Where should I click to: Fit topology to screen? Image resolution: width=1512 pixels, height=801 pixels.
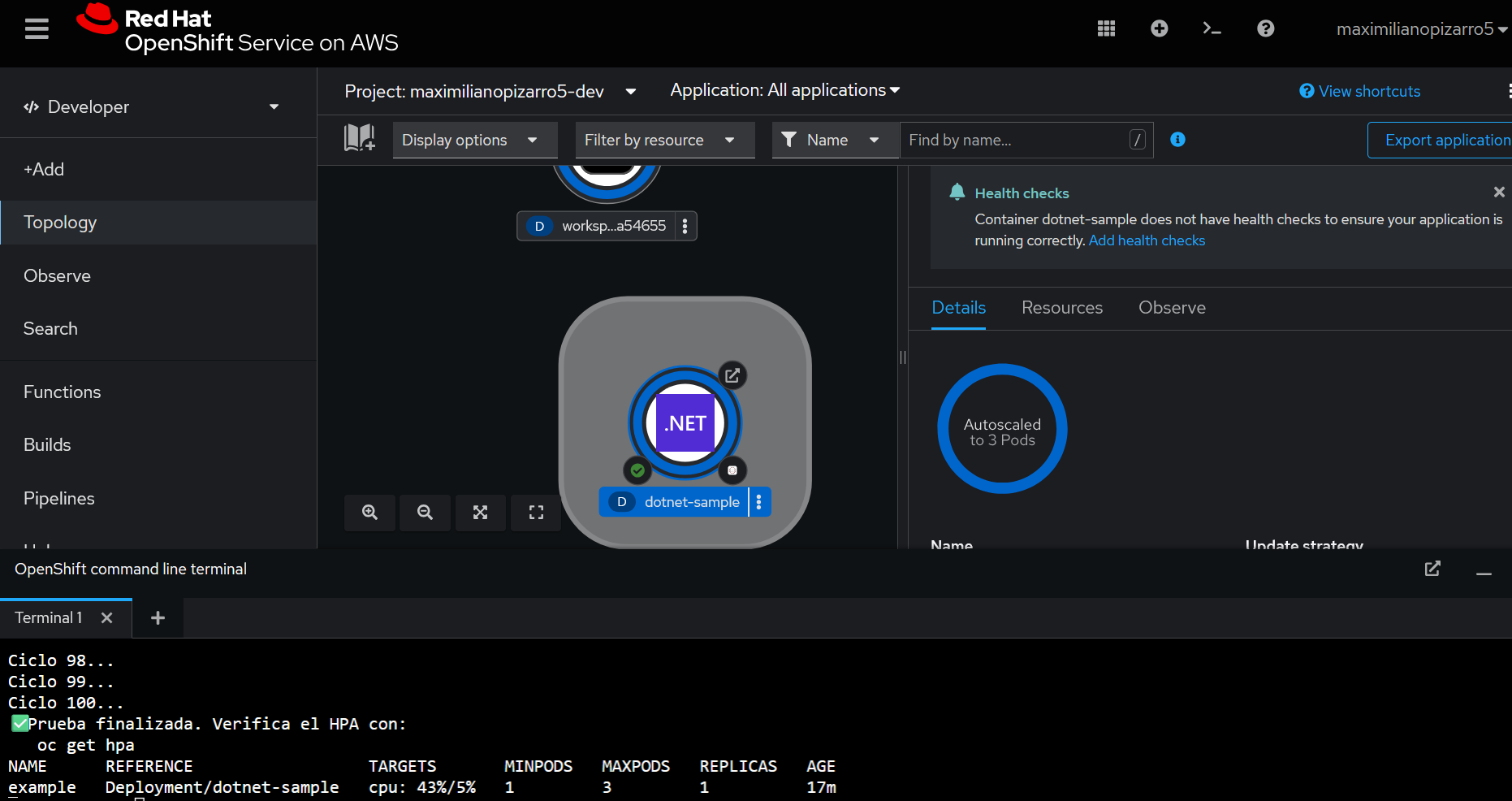pyautogui.click(x=481, y=513)
